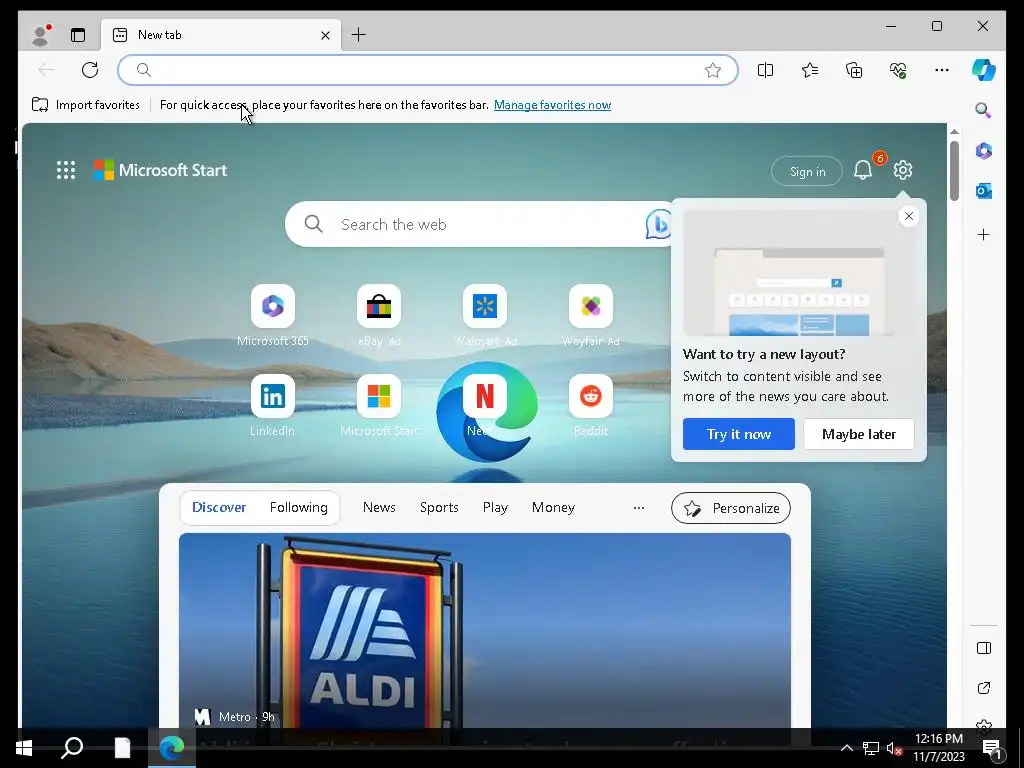The image size is (1024, 768).
Task: Click the Search the web box
Action: coord(477,224)
